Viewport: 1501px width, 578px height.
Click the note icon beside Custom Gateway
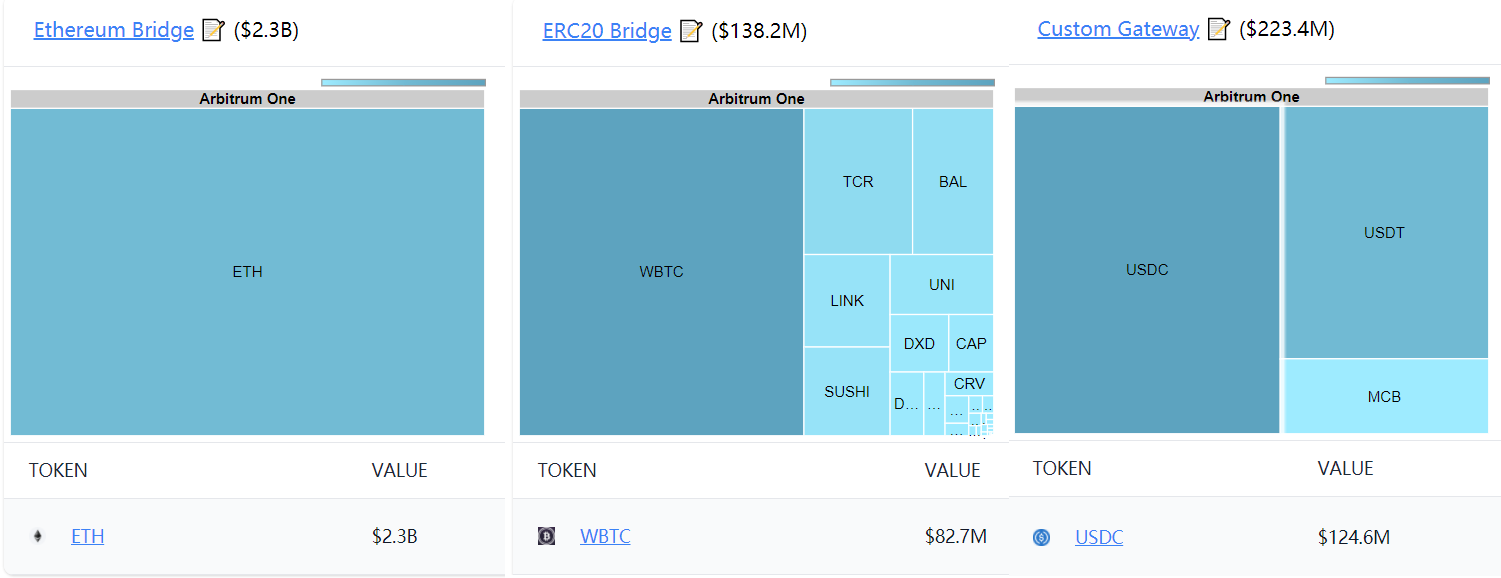point(1218,29)
